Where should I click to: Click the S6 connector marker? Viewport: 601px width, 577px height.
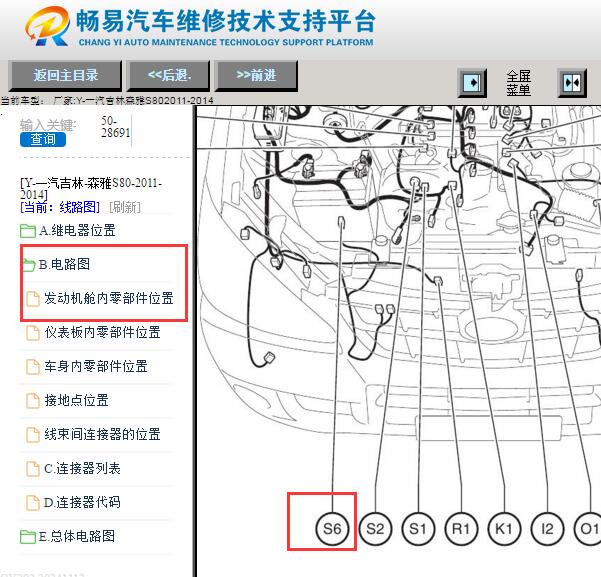[332, 529]
